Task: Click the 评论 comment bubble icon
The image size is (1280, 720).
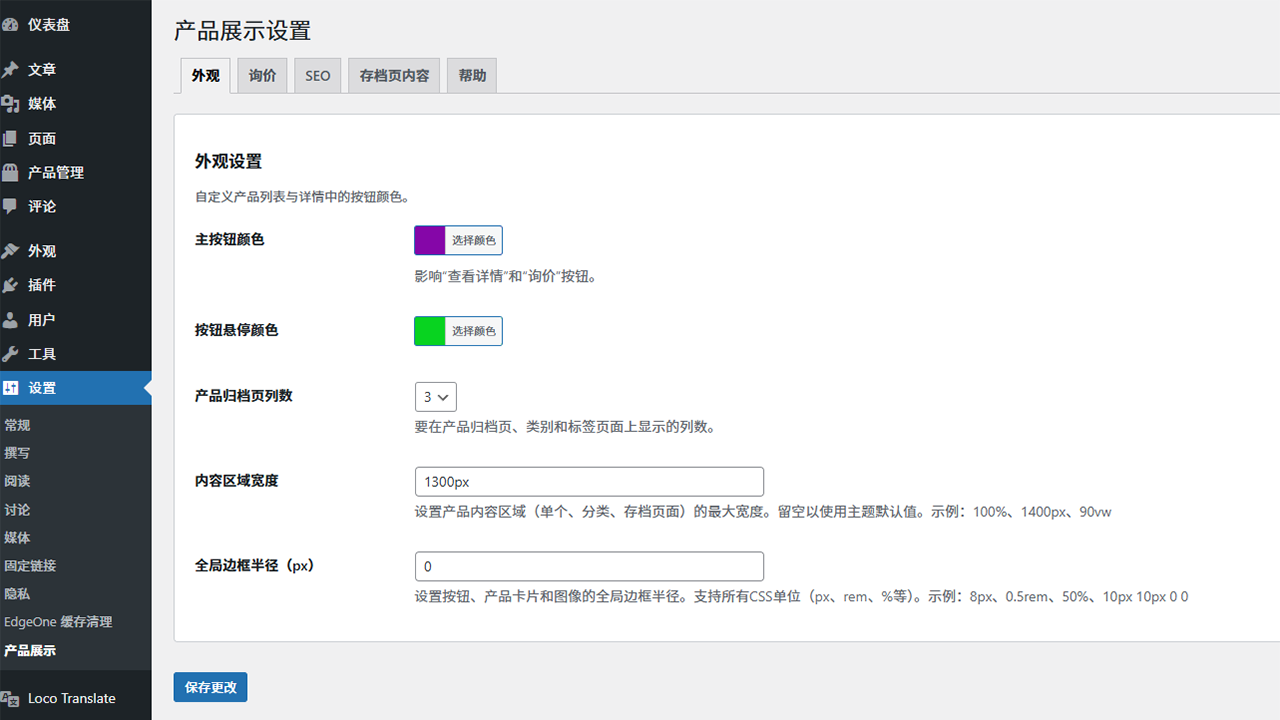Action: [10, 206]
